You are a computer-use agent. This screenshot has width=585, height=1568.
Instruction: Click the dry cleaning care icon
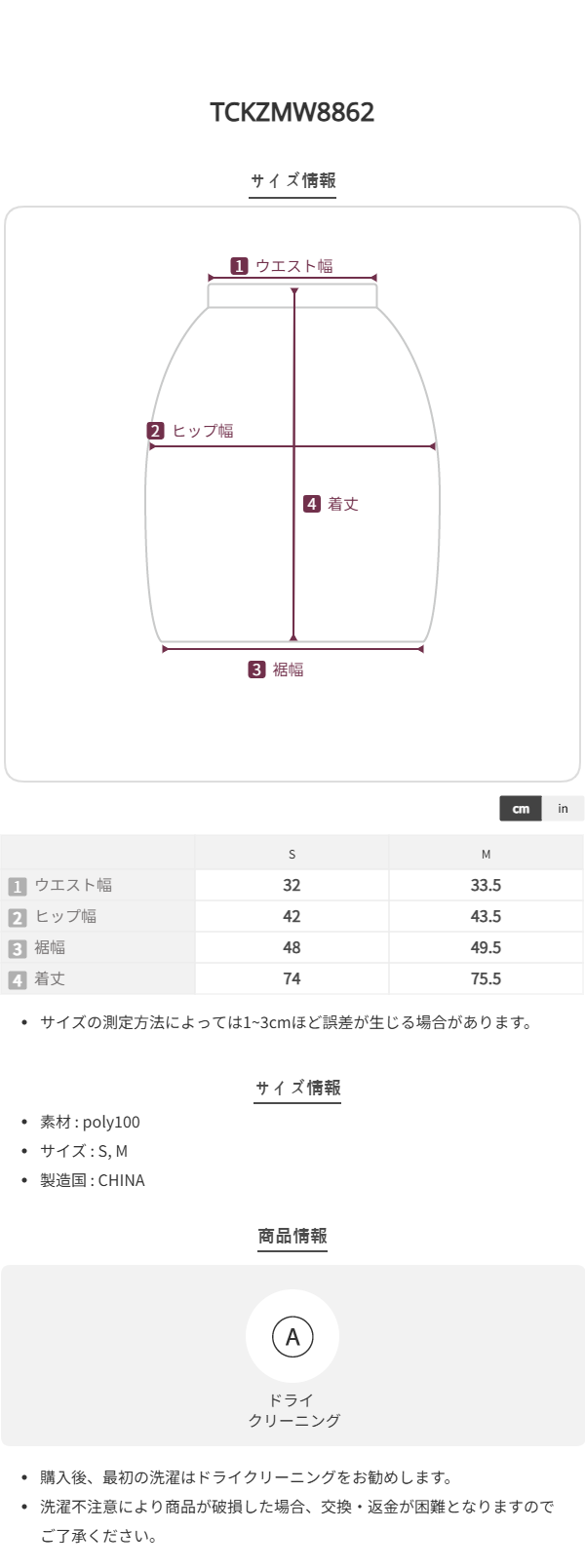tap(292, 1336)
